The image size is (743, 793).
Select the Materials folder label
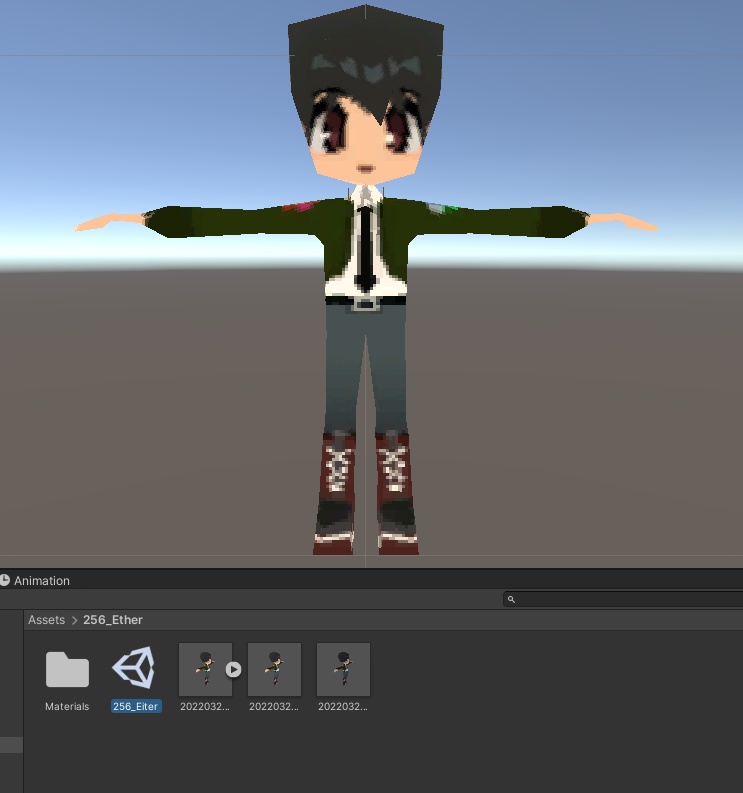tap(67, 707)
